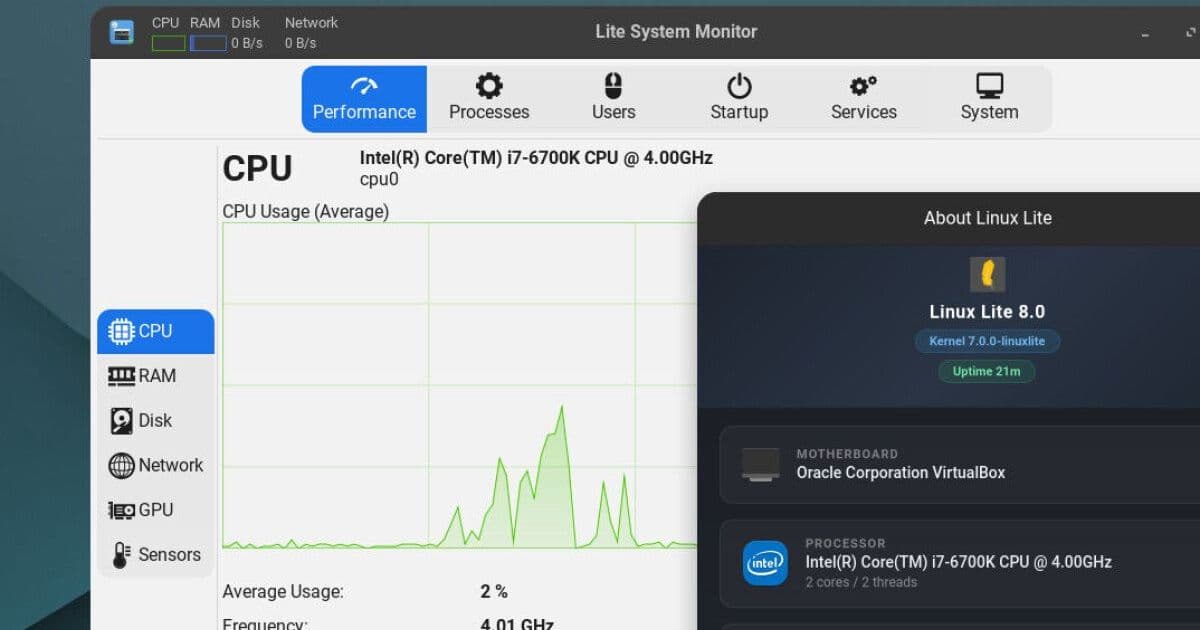
Task: Select Sensors in the sidebar
Action: tap(156, 555)
